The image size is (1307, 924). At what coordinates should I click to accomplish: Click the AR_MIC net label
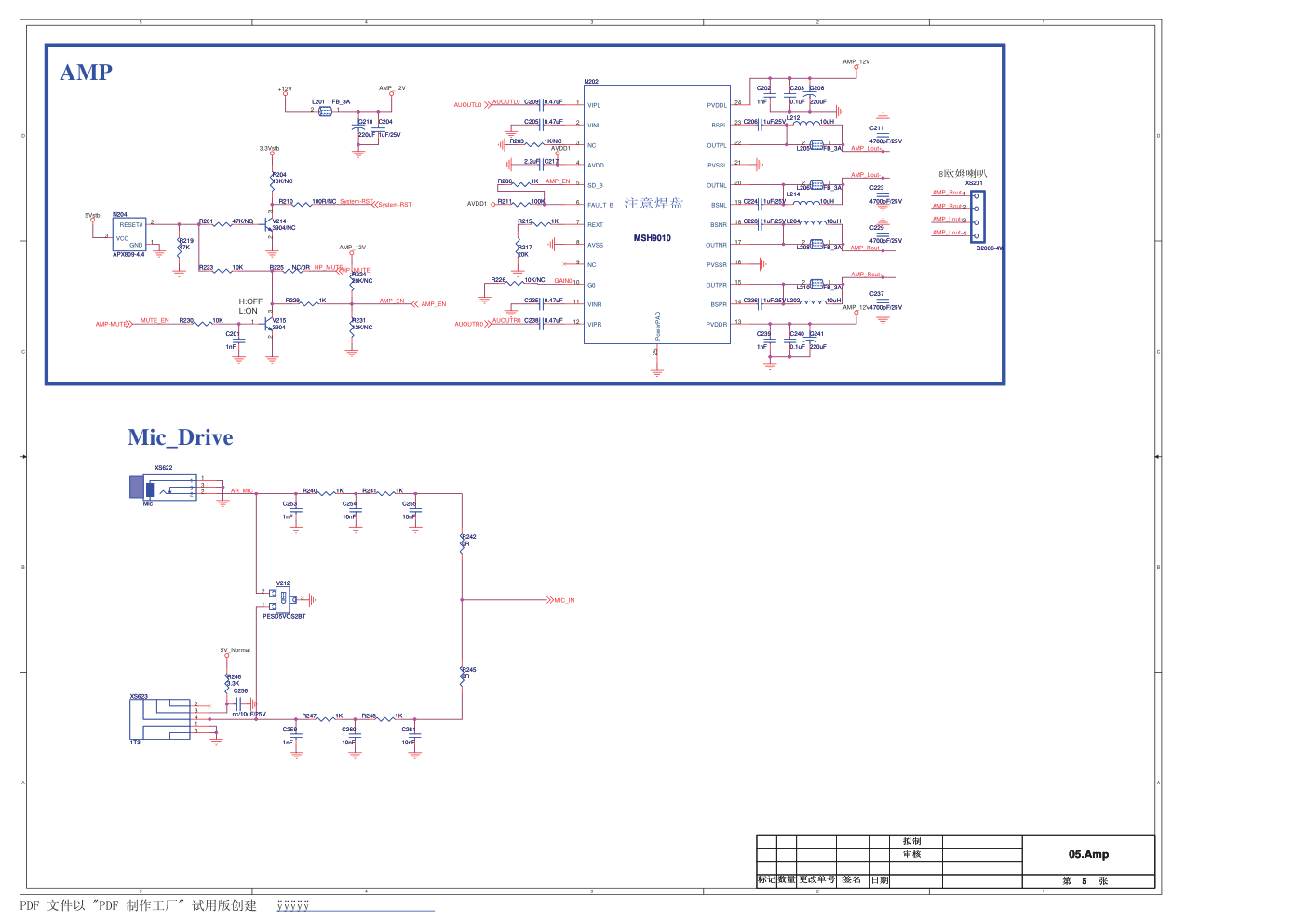tap(242, 490)
